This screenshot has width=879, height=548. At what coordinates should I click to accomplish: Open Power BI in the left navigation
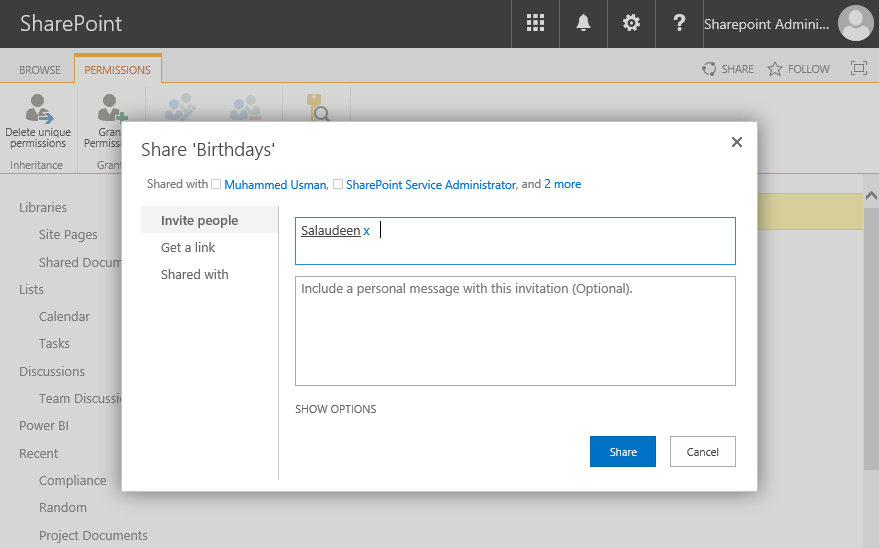[44, 425]
